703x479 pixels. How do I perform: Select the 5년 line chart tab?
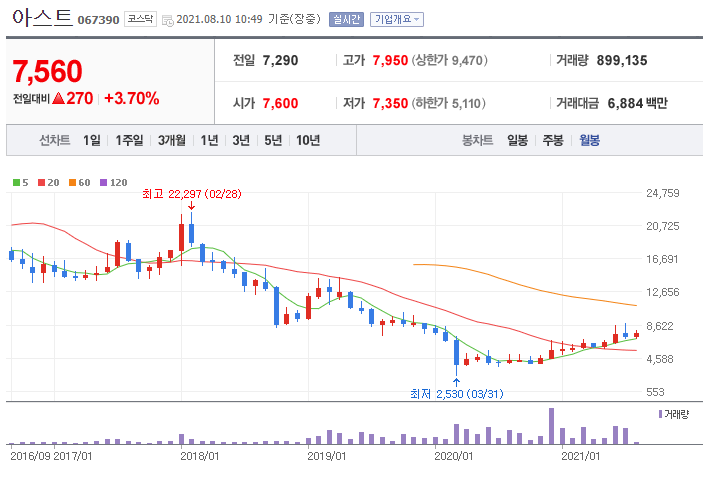click(x=273, y=140)
